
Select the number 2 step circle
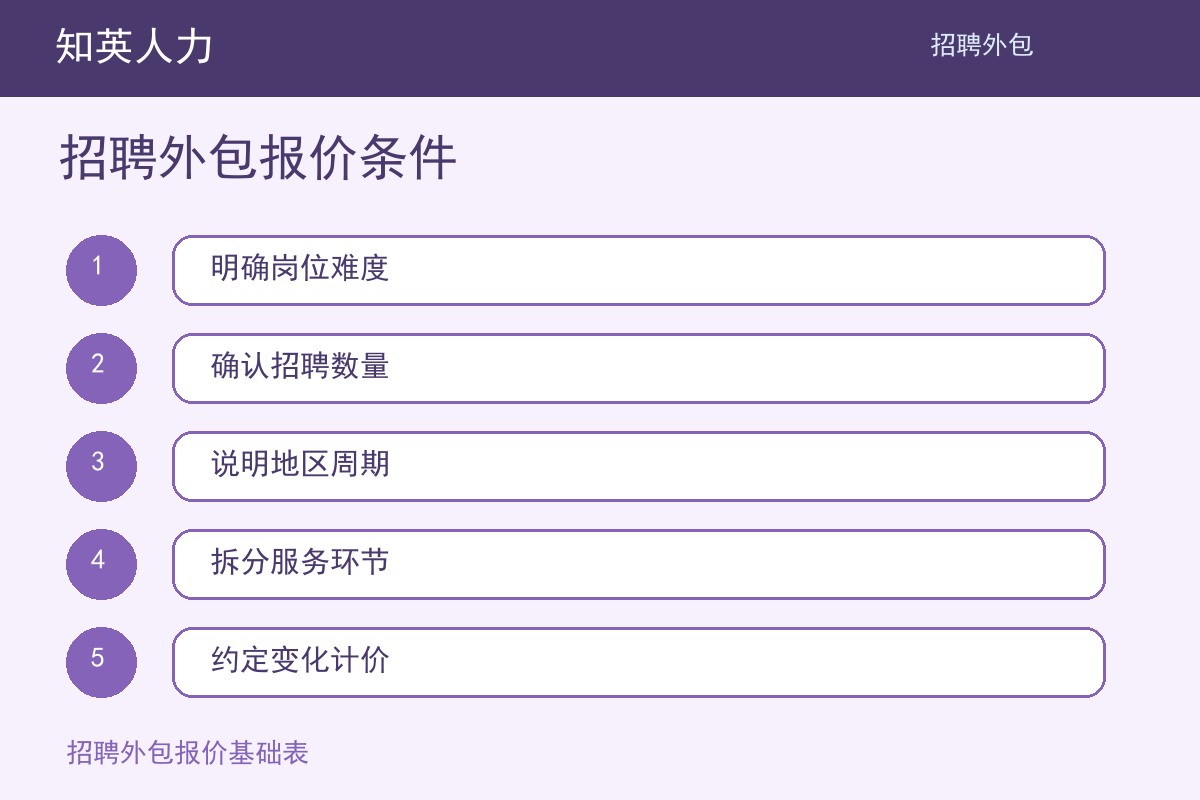101,368
